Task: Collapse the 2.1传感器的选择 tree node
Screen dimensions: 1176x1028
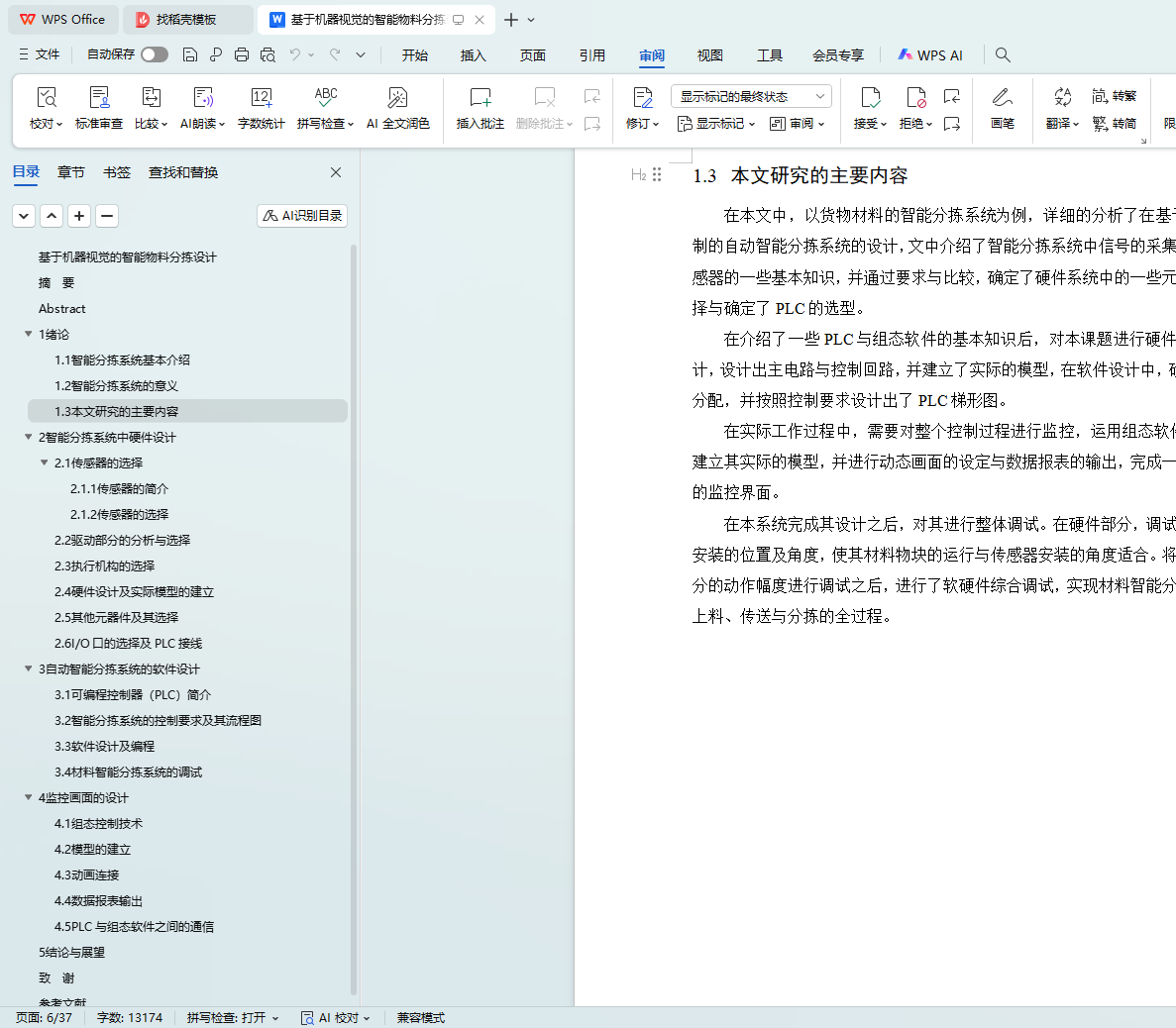Action: (45, 463)
